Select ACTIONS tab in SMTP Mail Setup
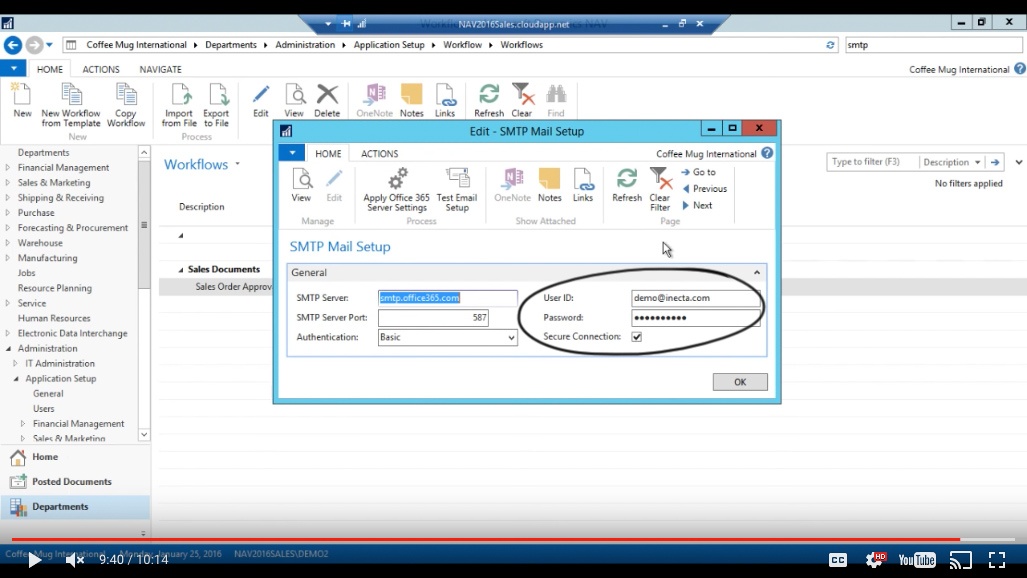Viewport: 1027px width, 578px height. click(379, 153)
